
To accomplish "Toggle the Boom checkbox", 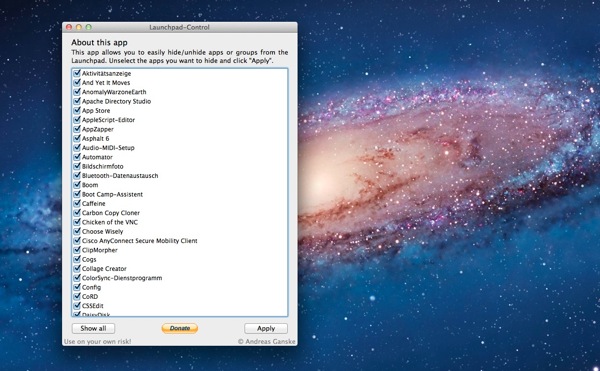I will tap(77, 185).
